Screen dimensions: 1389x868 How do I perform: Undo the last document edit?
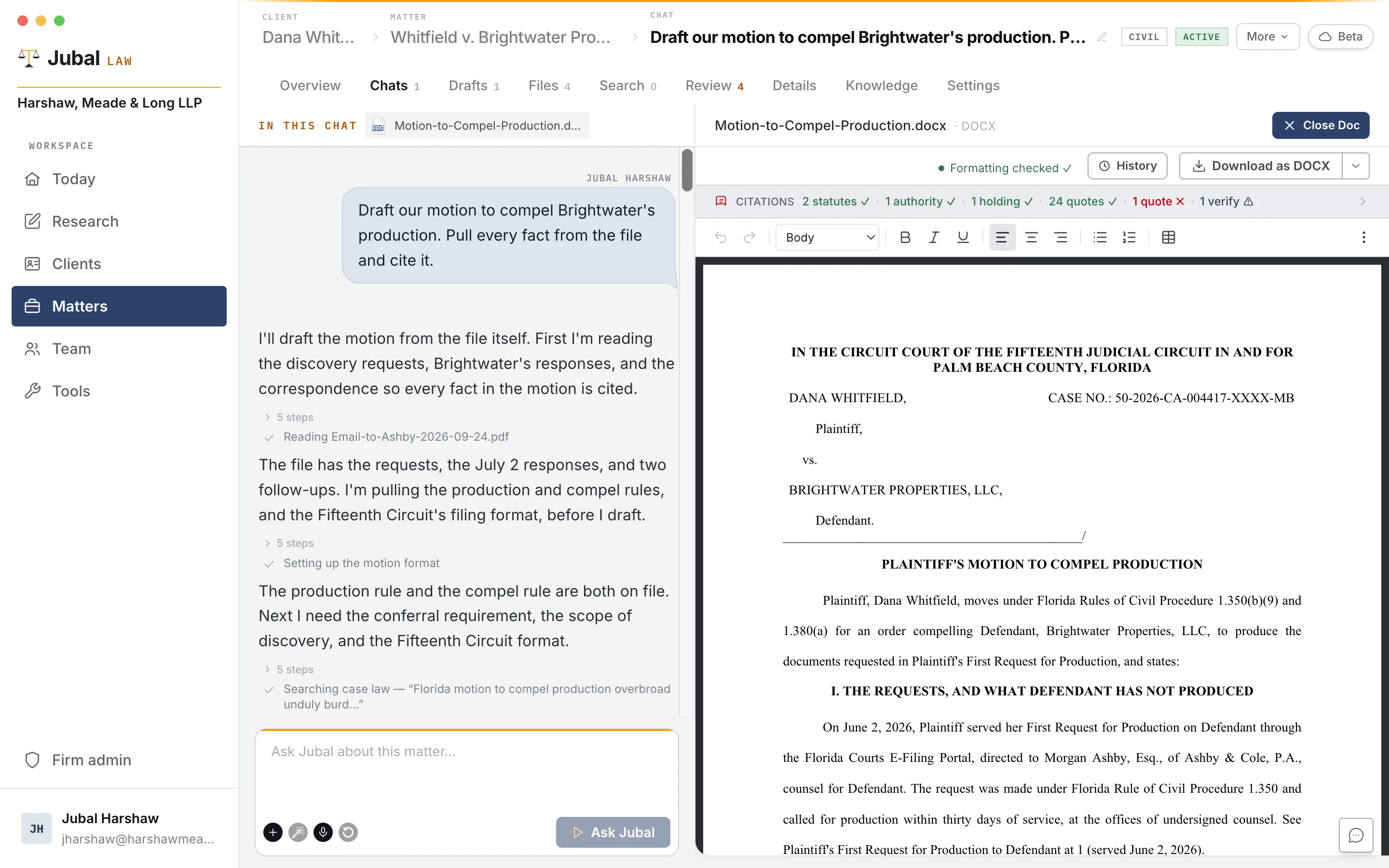(721, 237)
